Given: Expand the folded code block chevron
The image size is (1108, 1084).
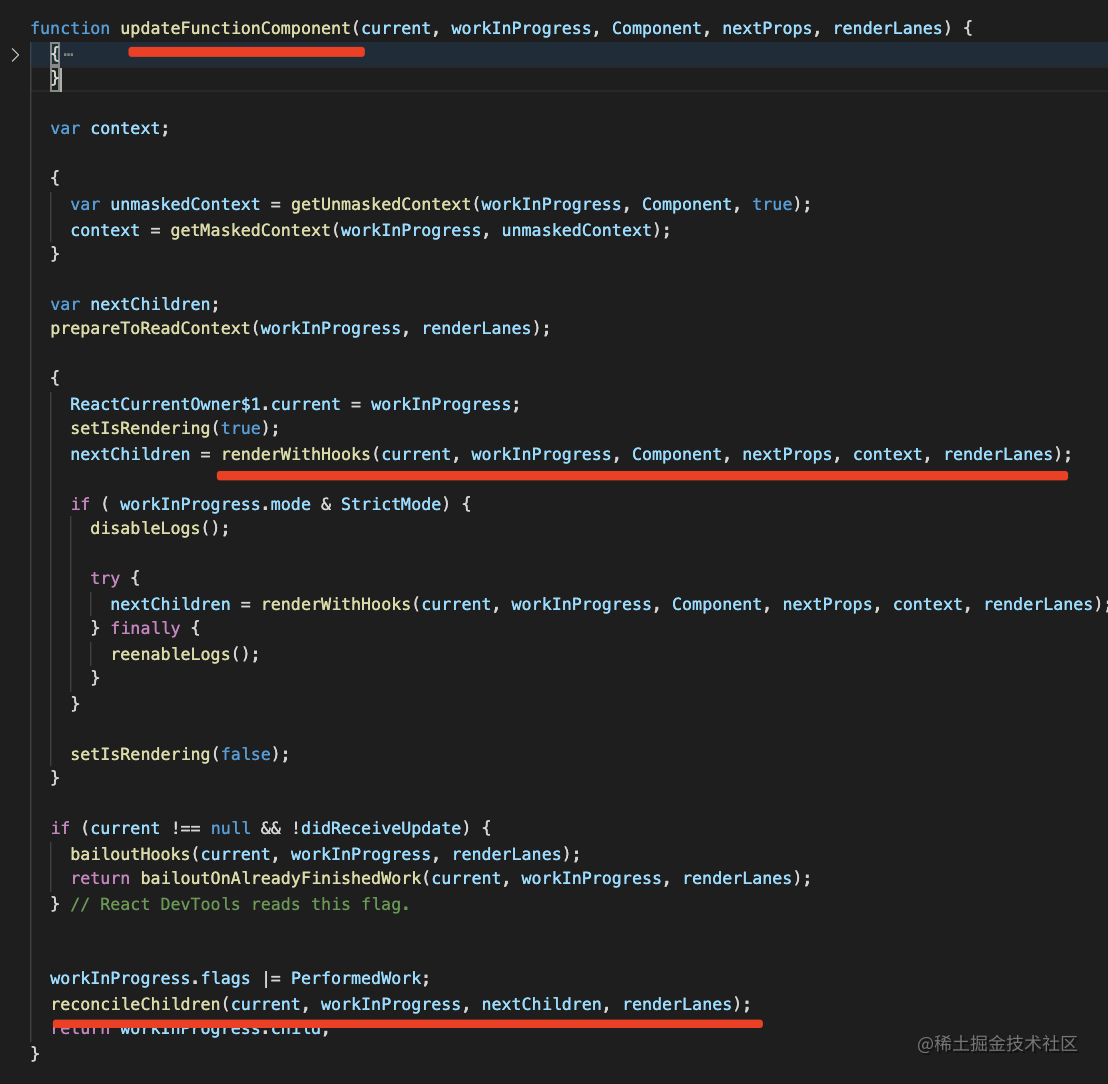Looking at the screenshot, I should pos(15,55).
